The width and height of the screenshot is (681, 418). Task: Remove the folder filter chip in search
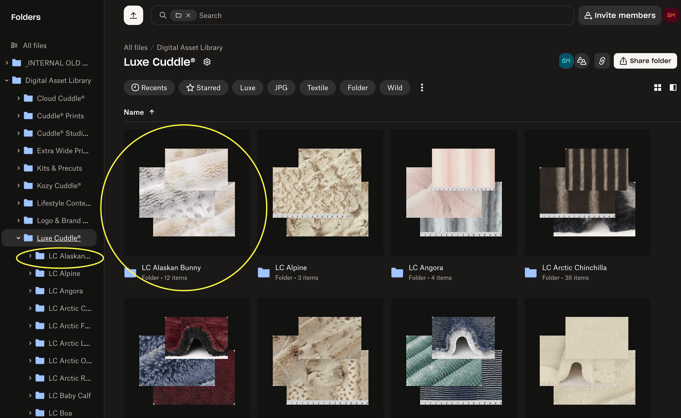188,16
